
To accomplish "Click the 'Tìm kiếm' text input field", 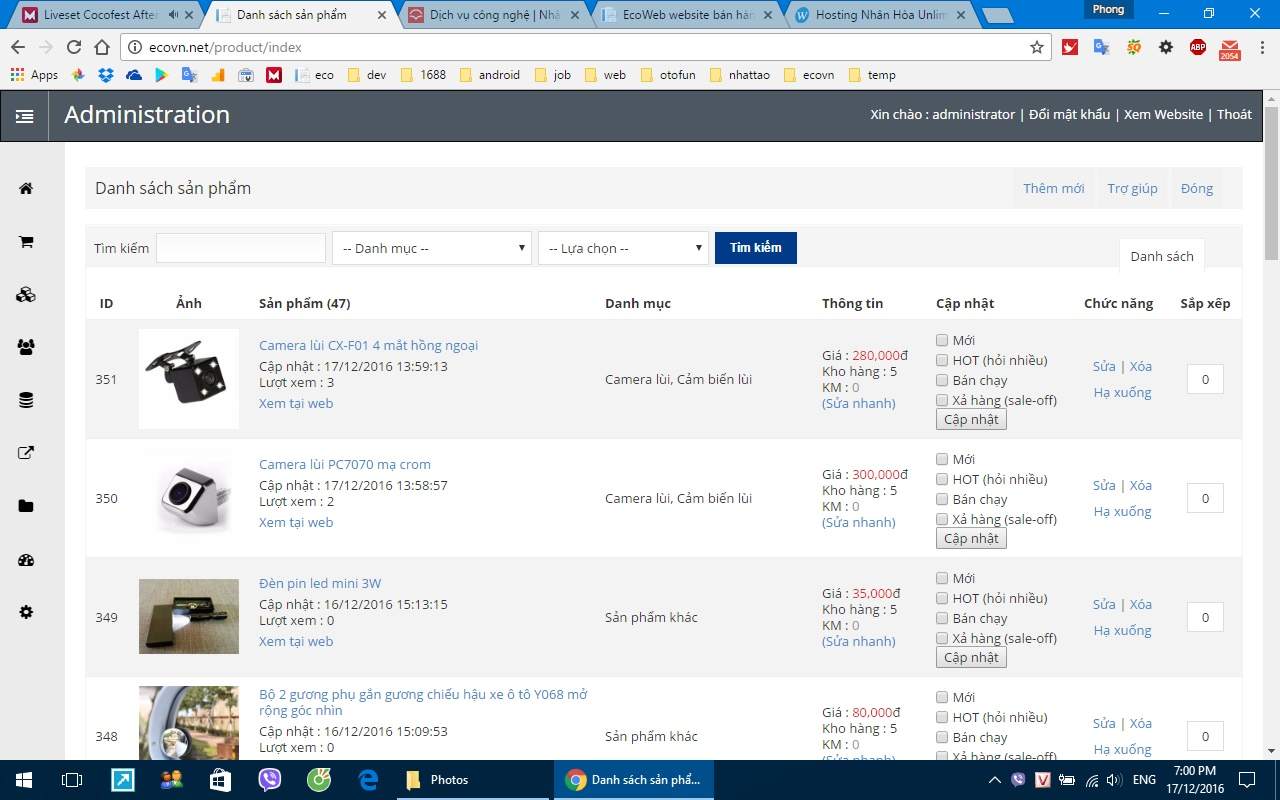I will (x=241, y=248).
